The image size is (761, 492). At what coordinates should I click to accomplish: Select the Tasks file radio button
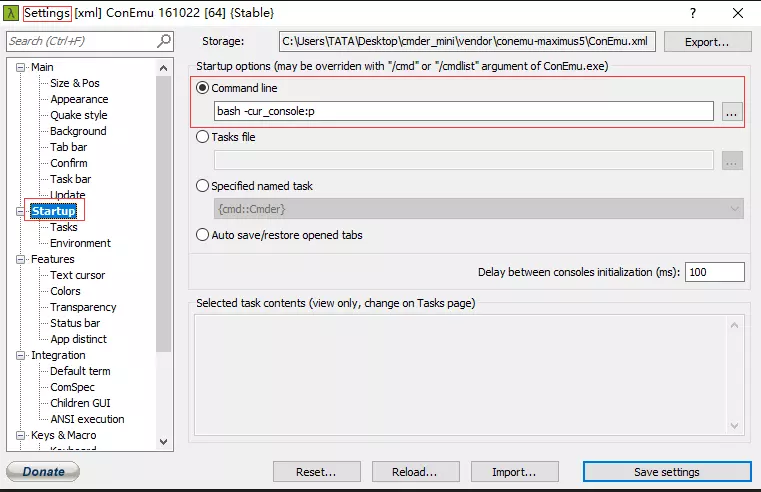202,137
